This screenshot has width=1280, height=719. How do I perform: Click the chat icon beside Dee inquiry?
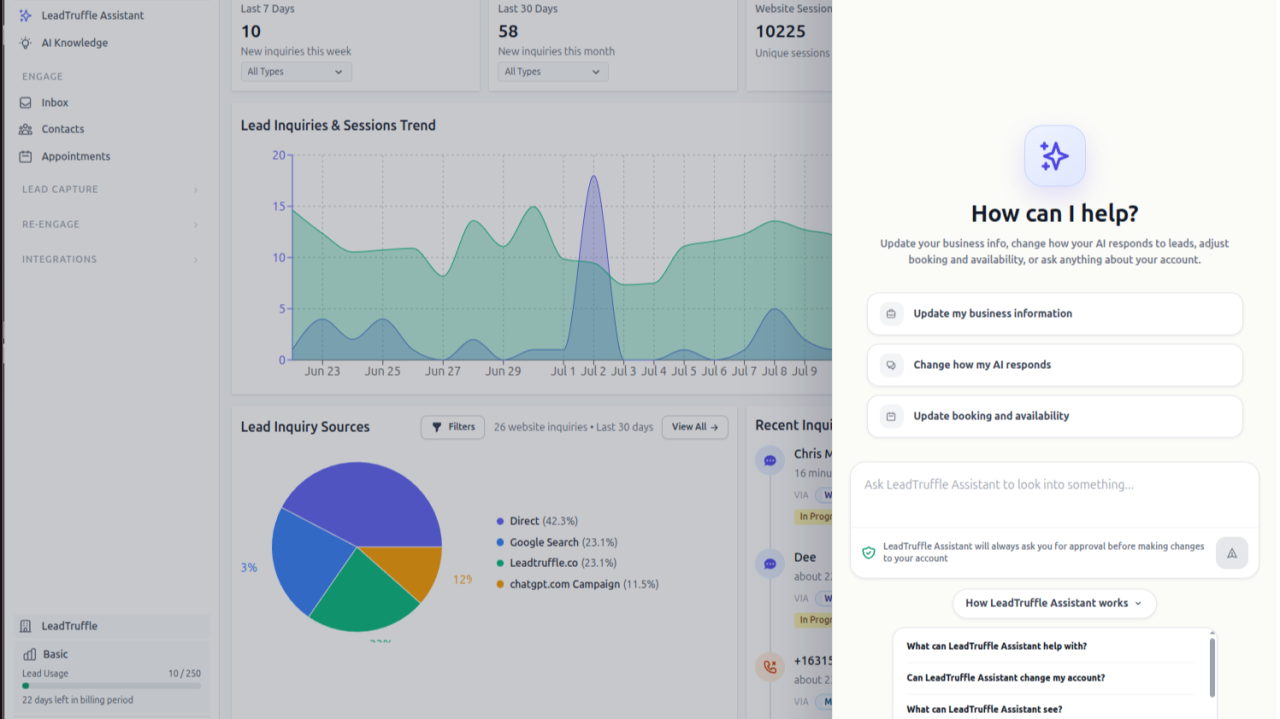(x=770, y=564)
